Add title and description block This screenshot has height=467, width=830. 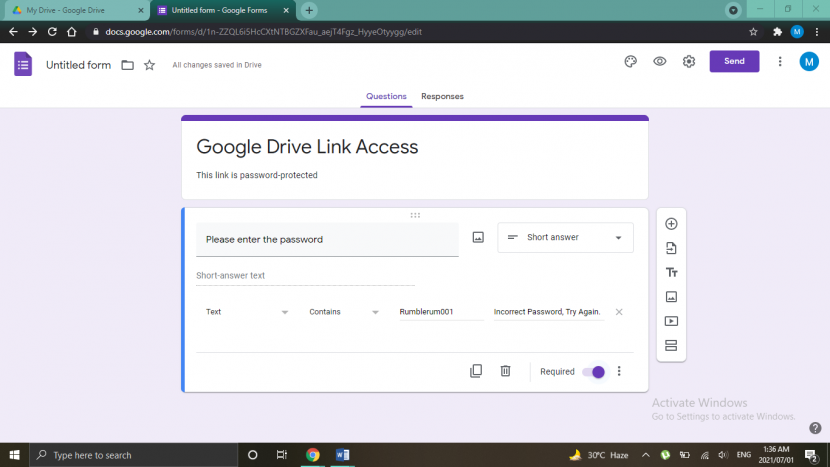pos(671,273)
